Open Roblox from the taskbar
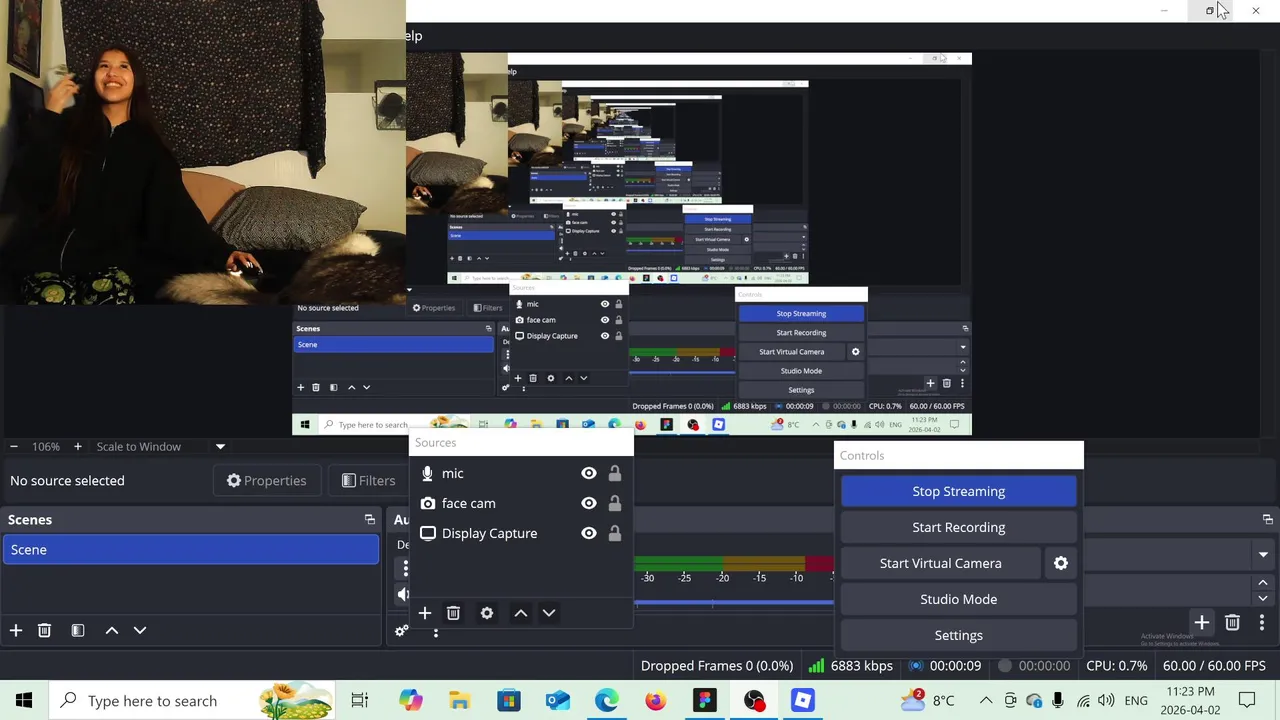The width and height of the screenshot is (1280, 720). (803, 700)
